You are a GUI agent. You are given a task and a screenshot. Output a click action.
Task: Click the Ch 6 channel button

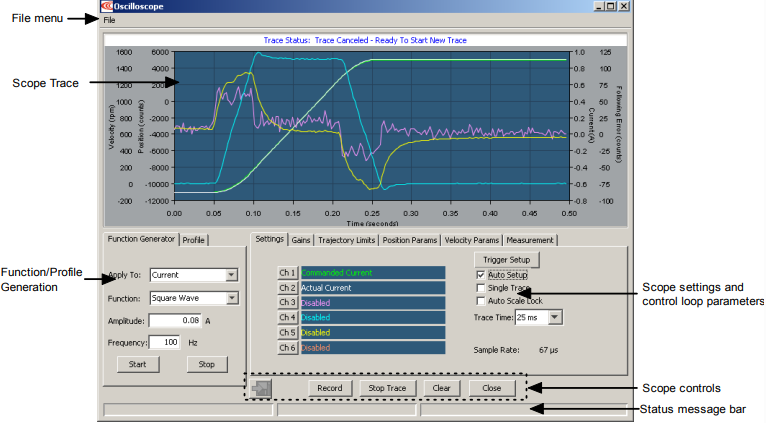coord(287,348)
